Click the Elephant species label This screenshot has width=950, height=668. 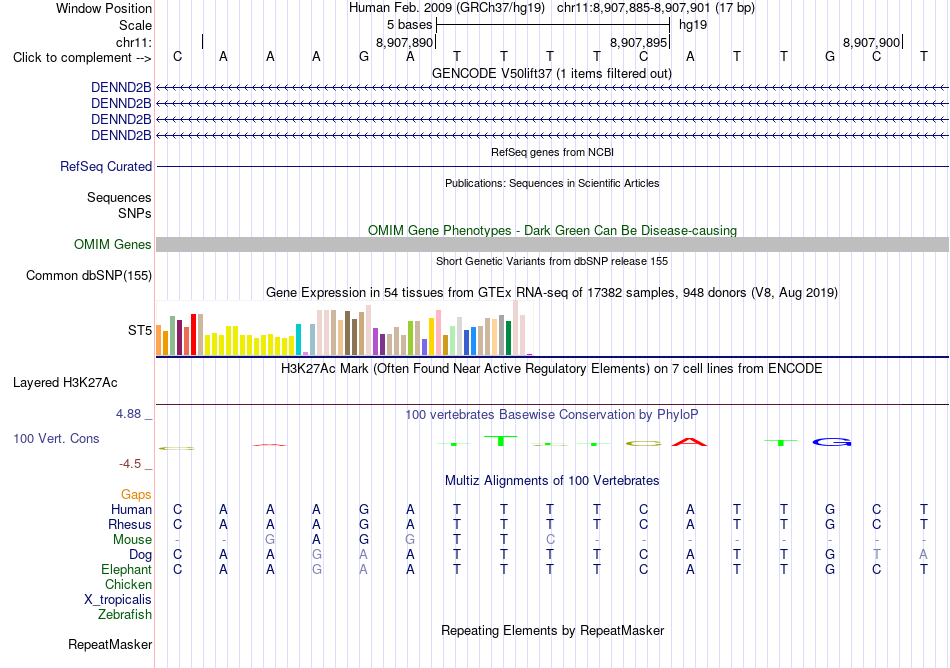127,570
